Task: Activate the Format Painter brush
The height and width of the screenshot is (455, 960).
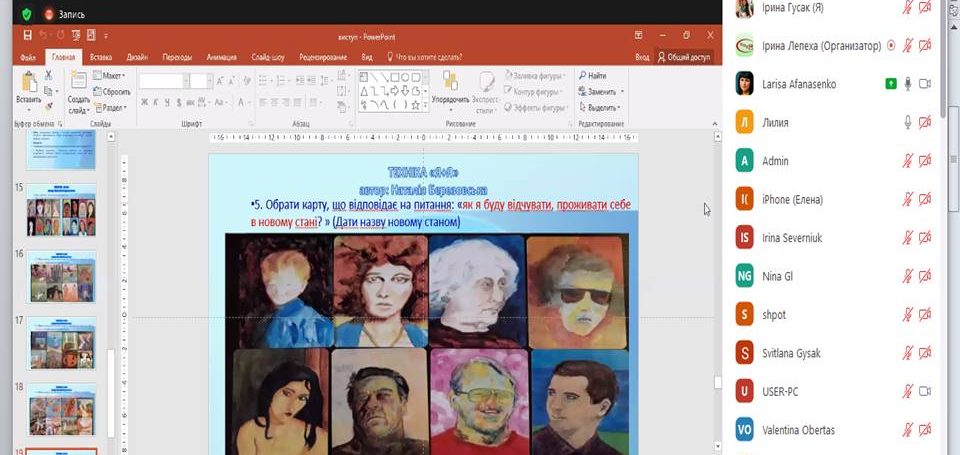Action: [48, 107]
